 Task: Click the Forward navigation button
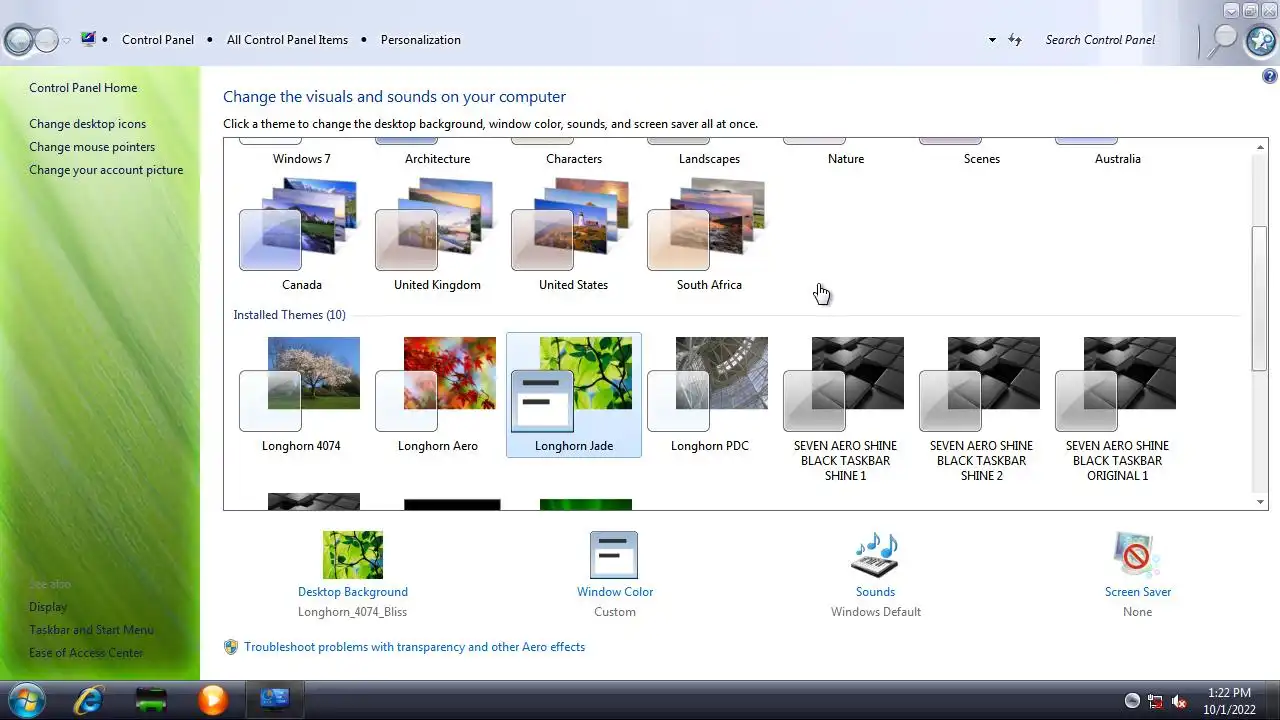46,40
